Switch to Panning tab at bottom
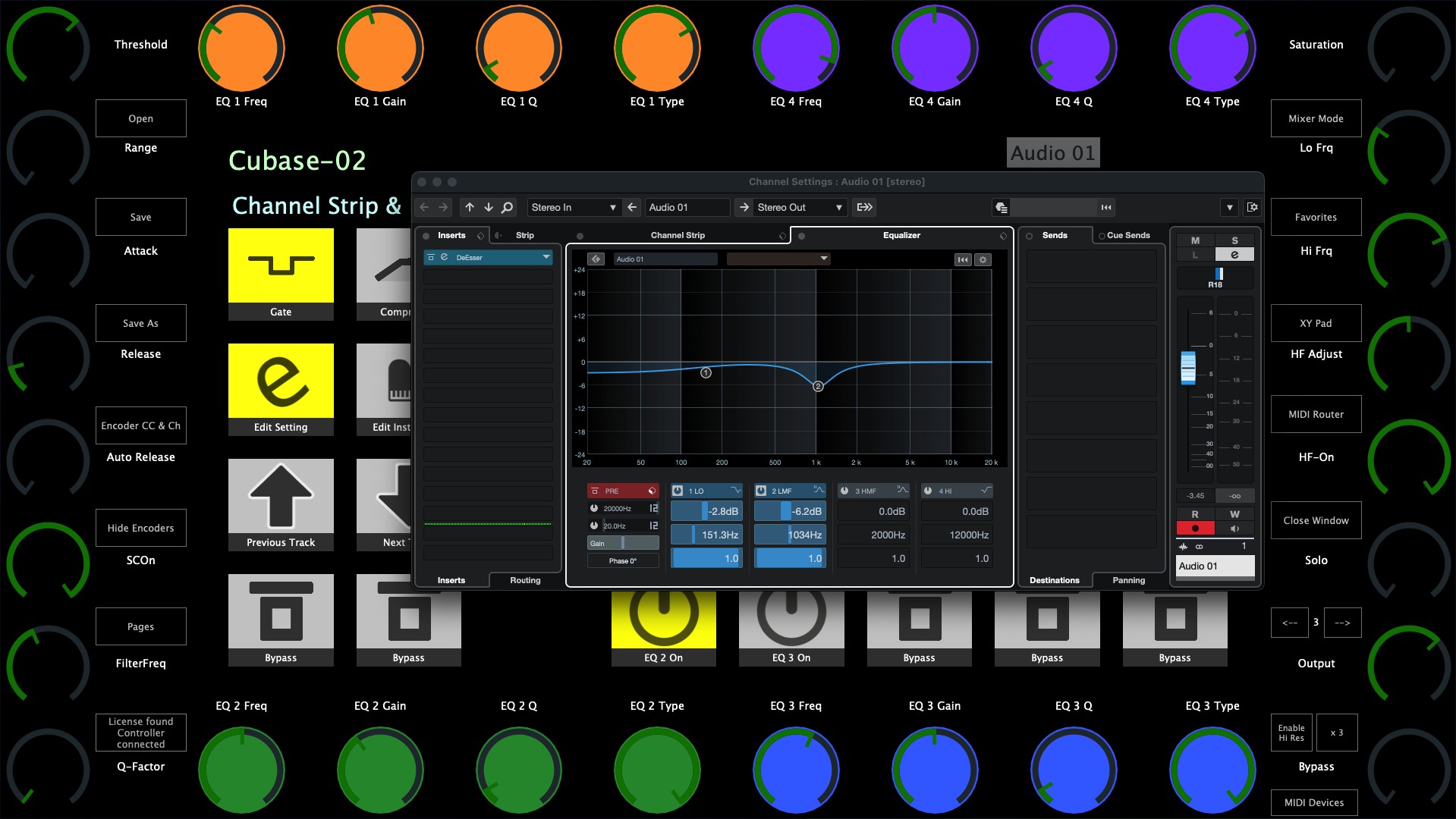 pos(1128,580)
